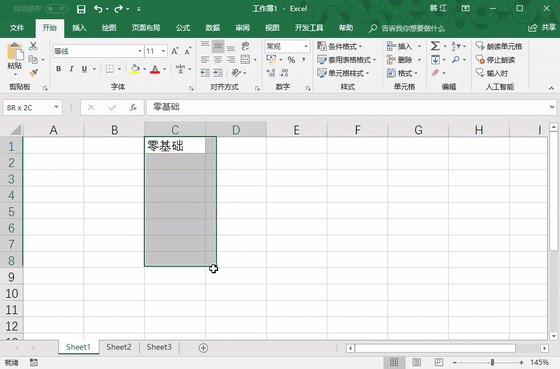Open the 插入 ribbon tab
This screenshot has height=369, width=560.
click(x=79, y=28)
